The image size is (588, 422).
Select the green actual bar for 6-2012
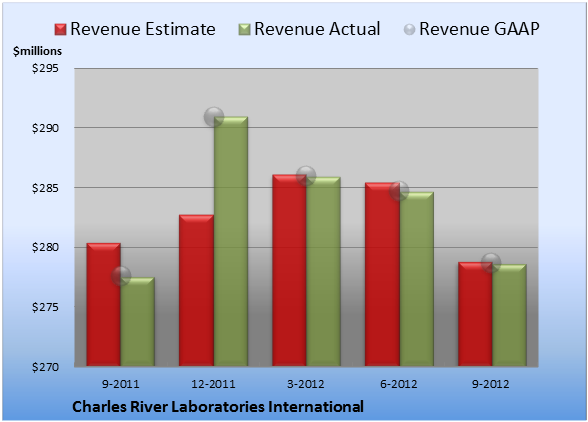pyautogui.click(x=416, y=279)
